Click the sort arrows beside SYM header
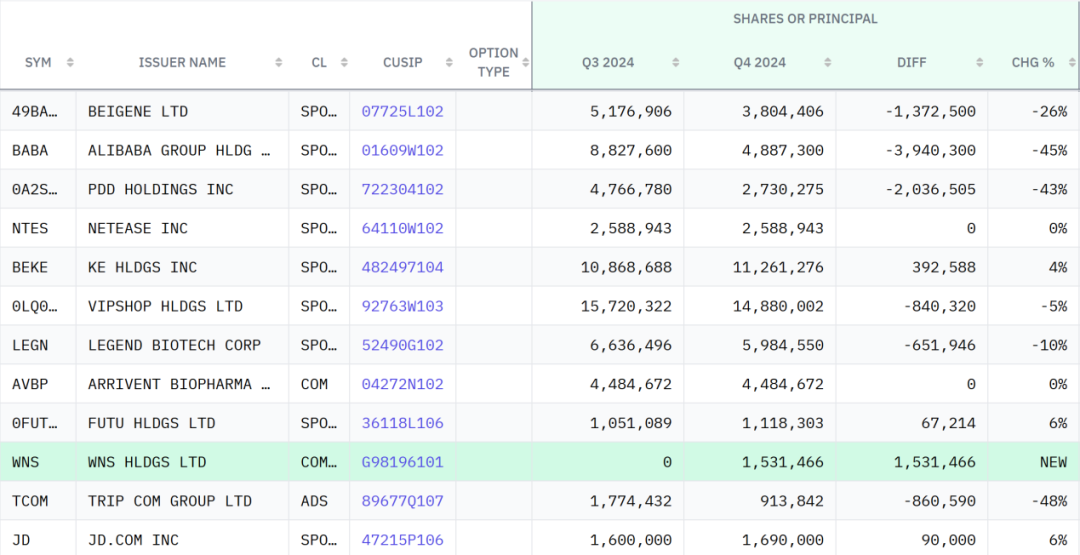Screen dimensions: 1080x555 pyautogui.click(x=70, y=62)
